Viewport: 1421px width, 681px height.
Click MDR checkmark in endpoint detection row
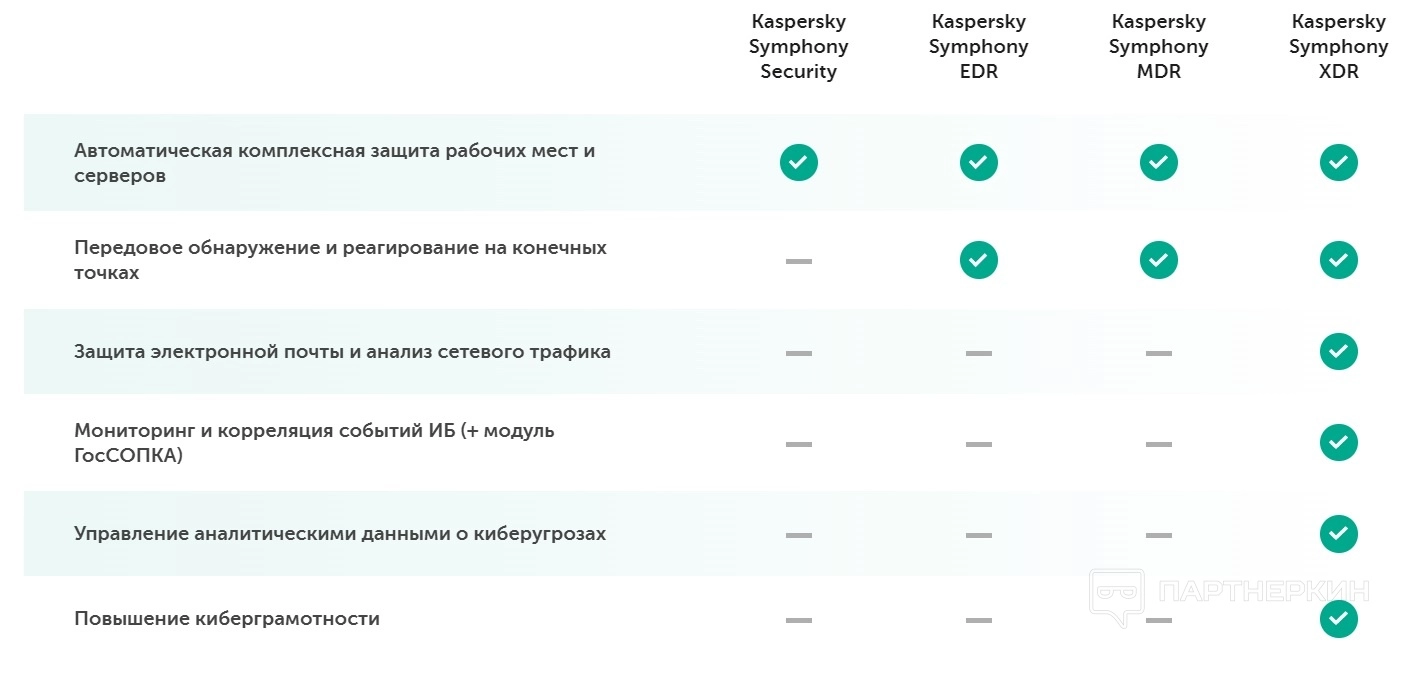click(1158, 260)
